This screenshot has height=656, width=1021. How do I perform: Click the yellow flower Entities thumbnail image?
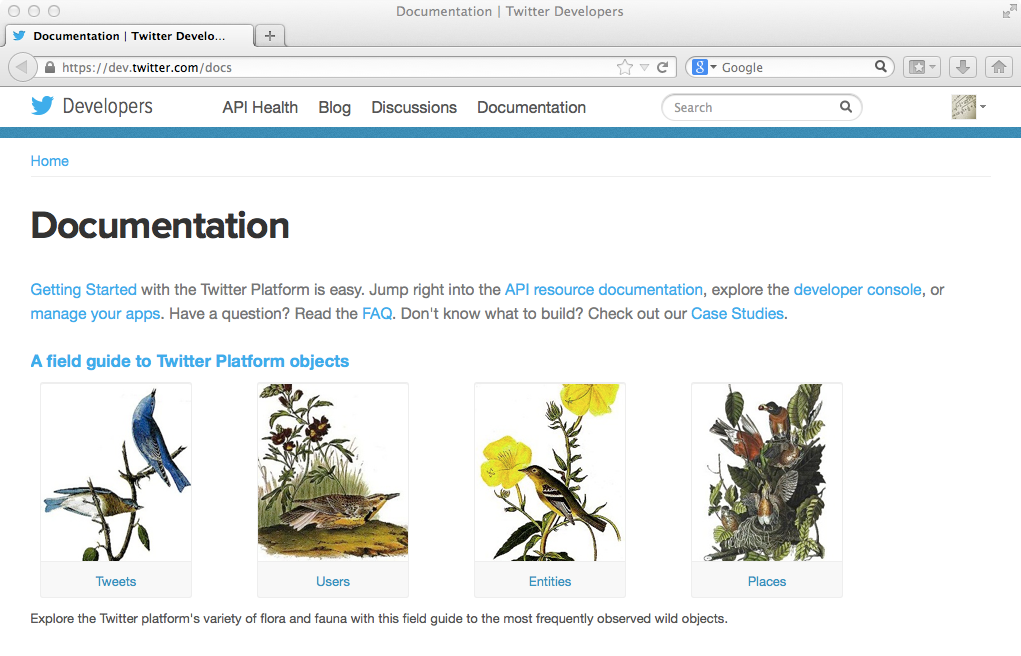(550, 472)
